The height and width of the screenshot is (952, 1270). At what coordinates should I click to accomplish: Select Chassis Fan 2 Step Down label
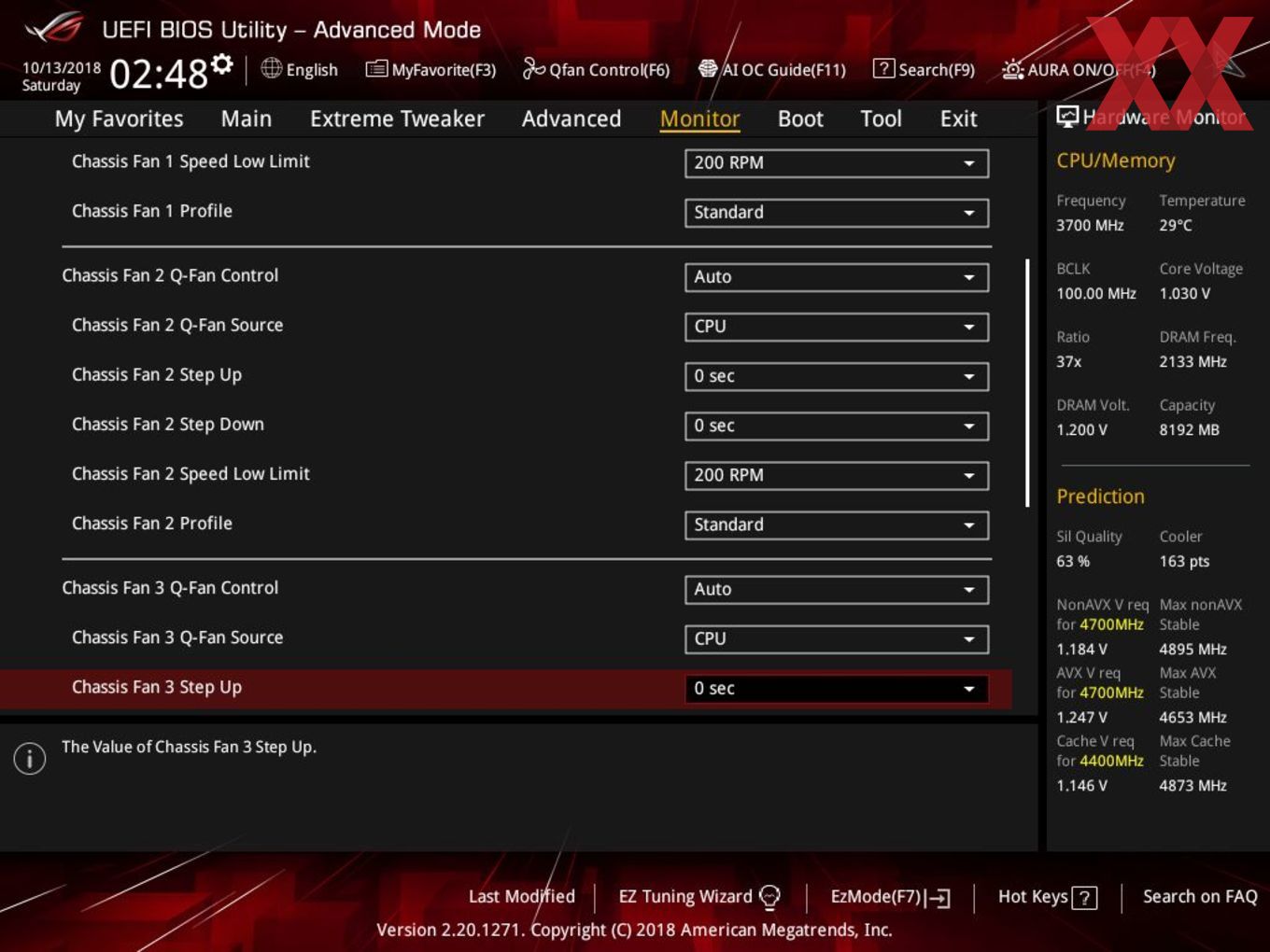[x=168, y=425]
